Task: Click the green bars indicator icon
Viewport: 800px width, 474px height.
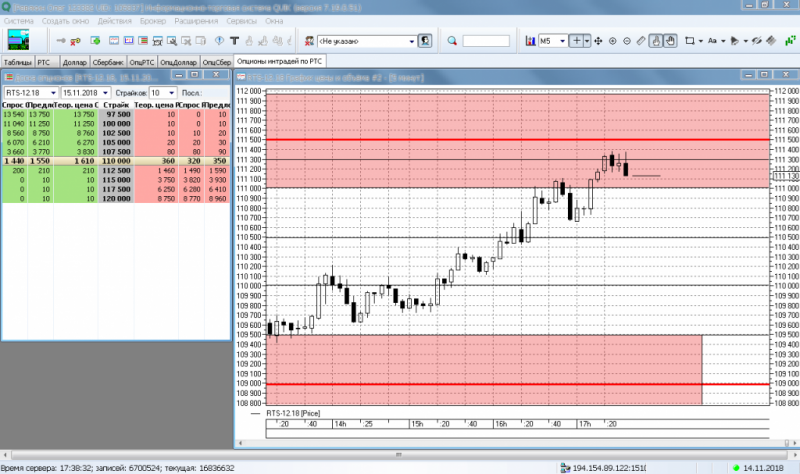Action: (x=790, y=41)
